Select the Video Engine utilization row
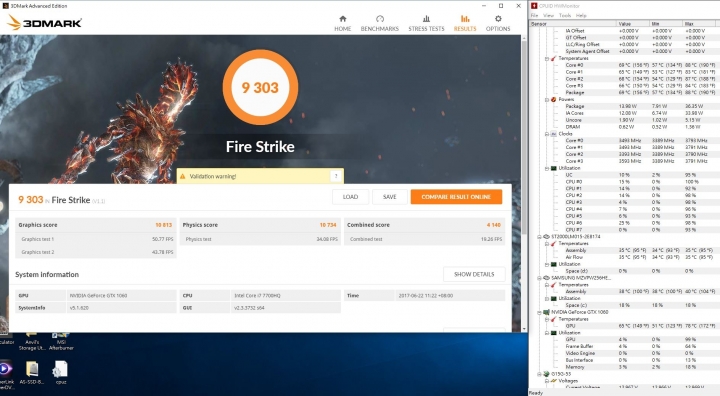The image size is (720, 396). point(640,353)
